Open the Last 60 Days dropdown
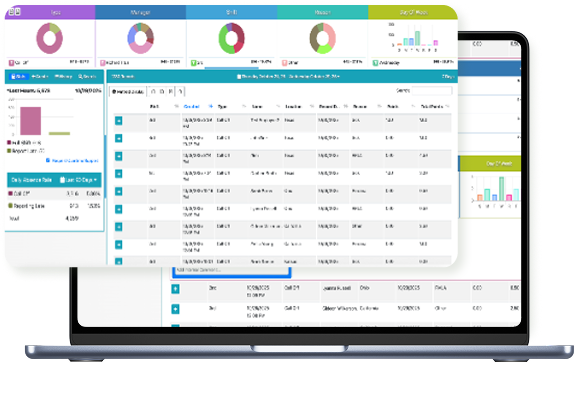Image resolution: width=588 pixels, height=393 pixels. [x=78, y=180]
